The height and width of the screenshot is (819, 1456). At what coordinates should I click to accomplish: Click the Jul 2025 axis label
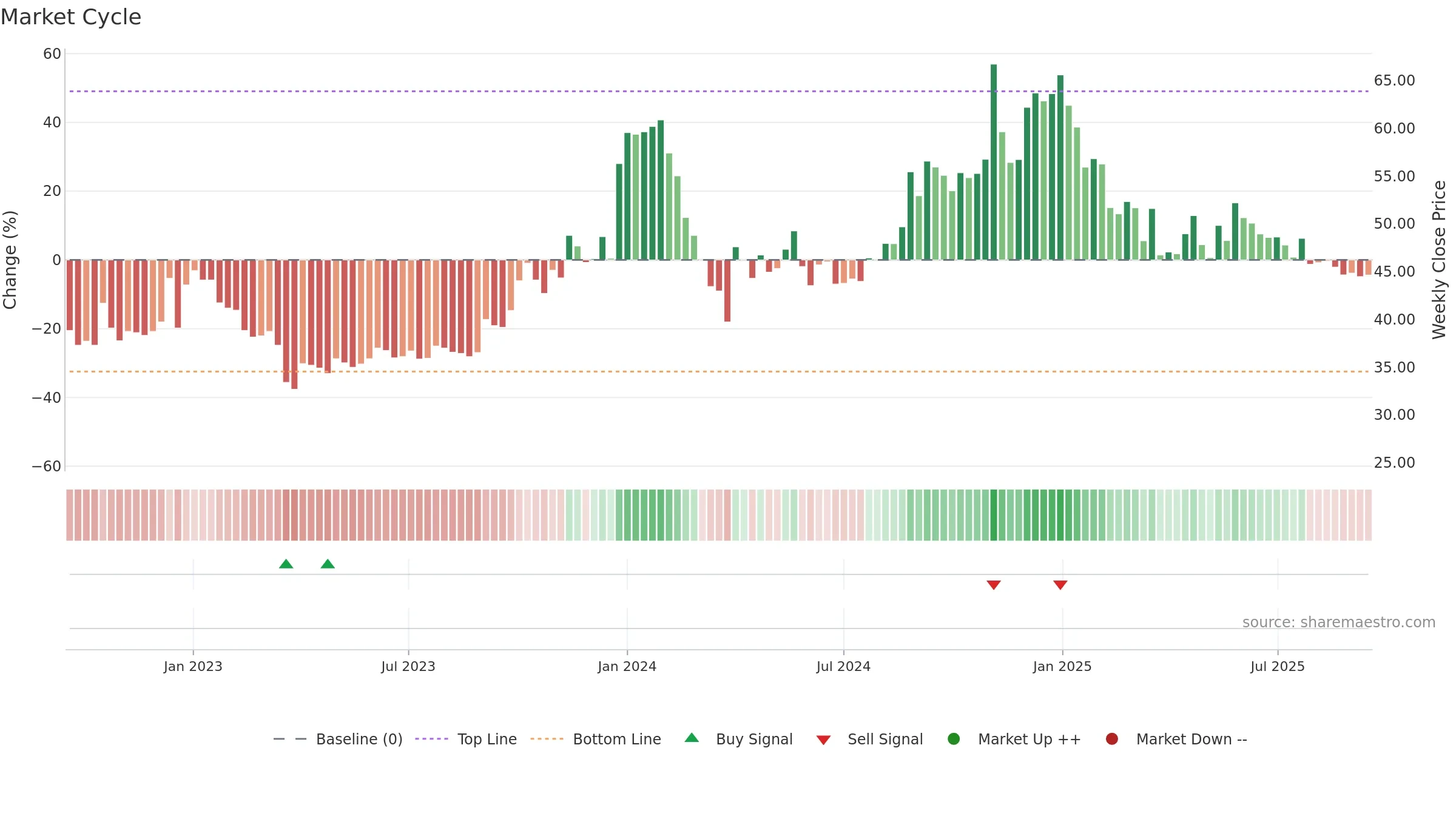(1278, 667)
